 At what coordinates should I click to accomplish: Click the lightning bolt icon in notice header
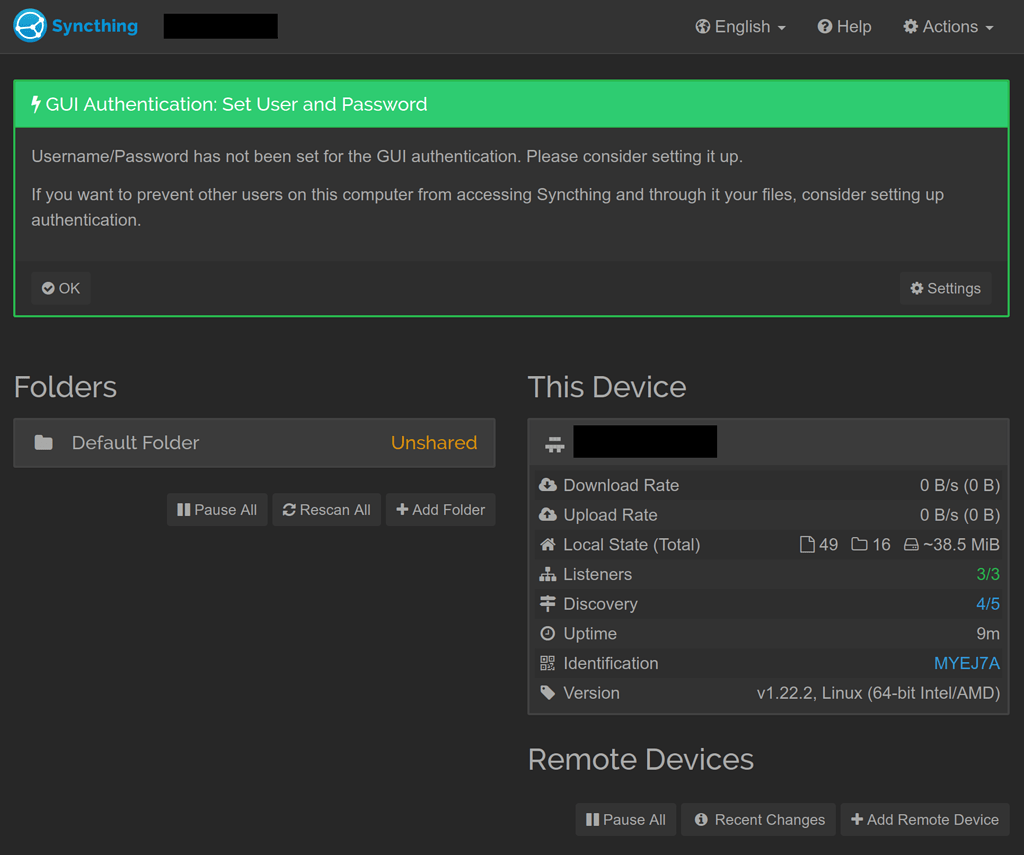tap(36, 104)
